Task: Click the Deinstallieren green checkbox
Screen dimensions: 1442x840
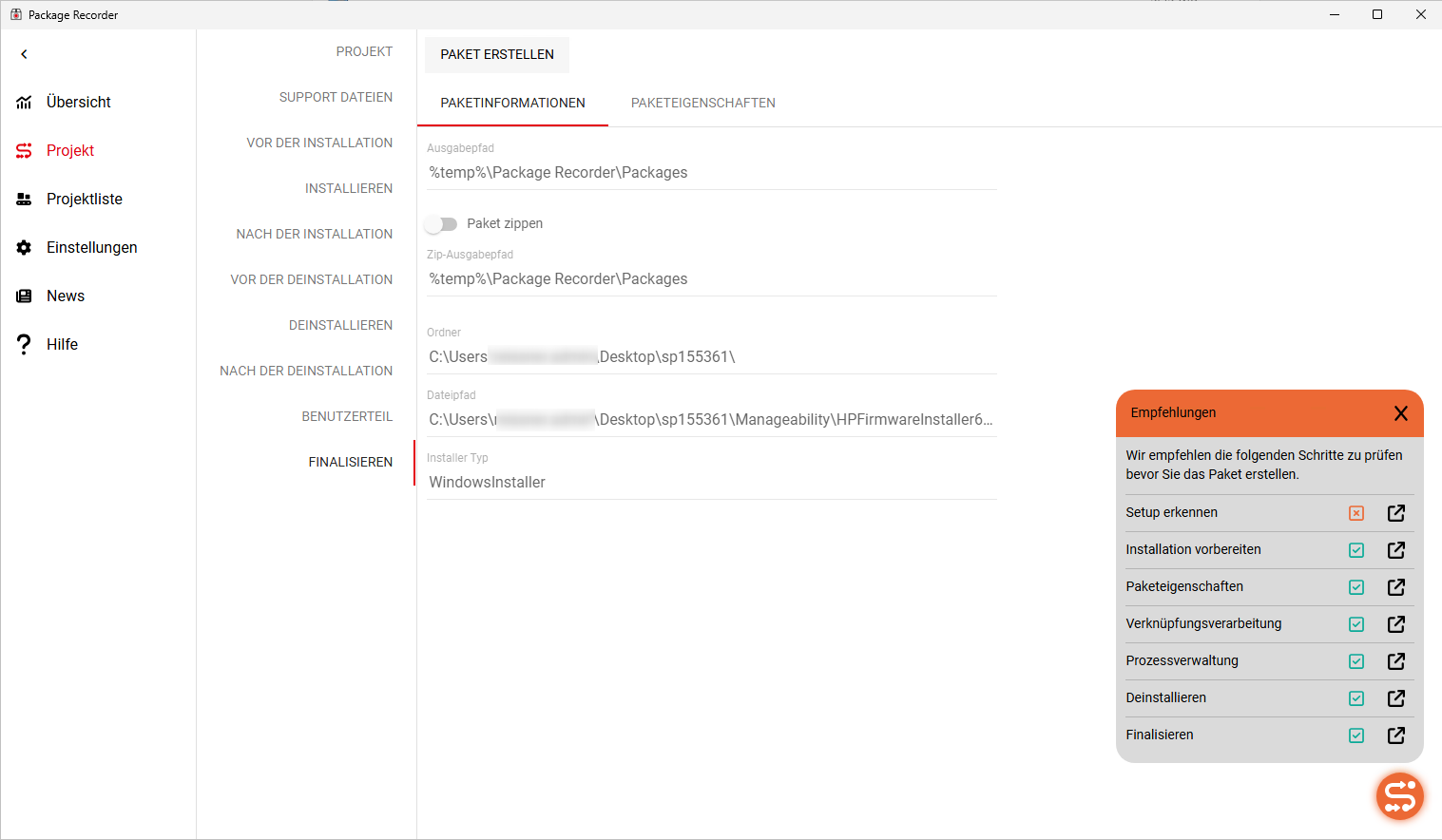Action: point(1356,698)
